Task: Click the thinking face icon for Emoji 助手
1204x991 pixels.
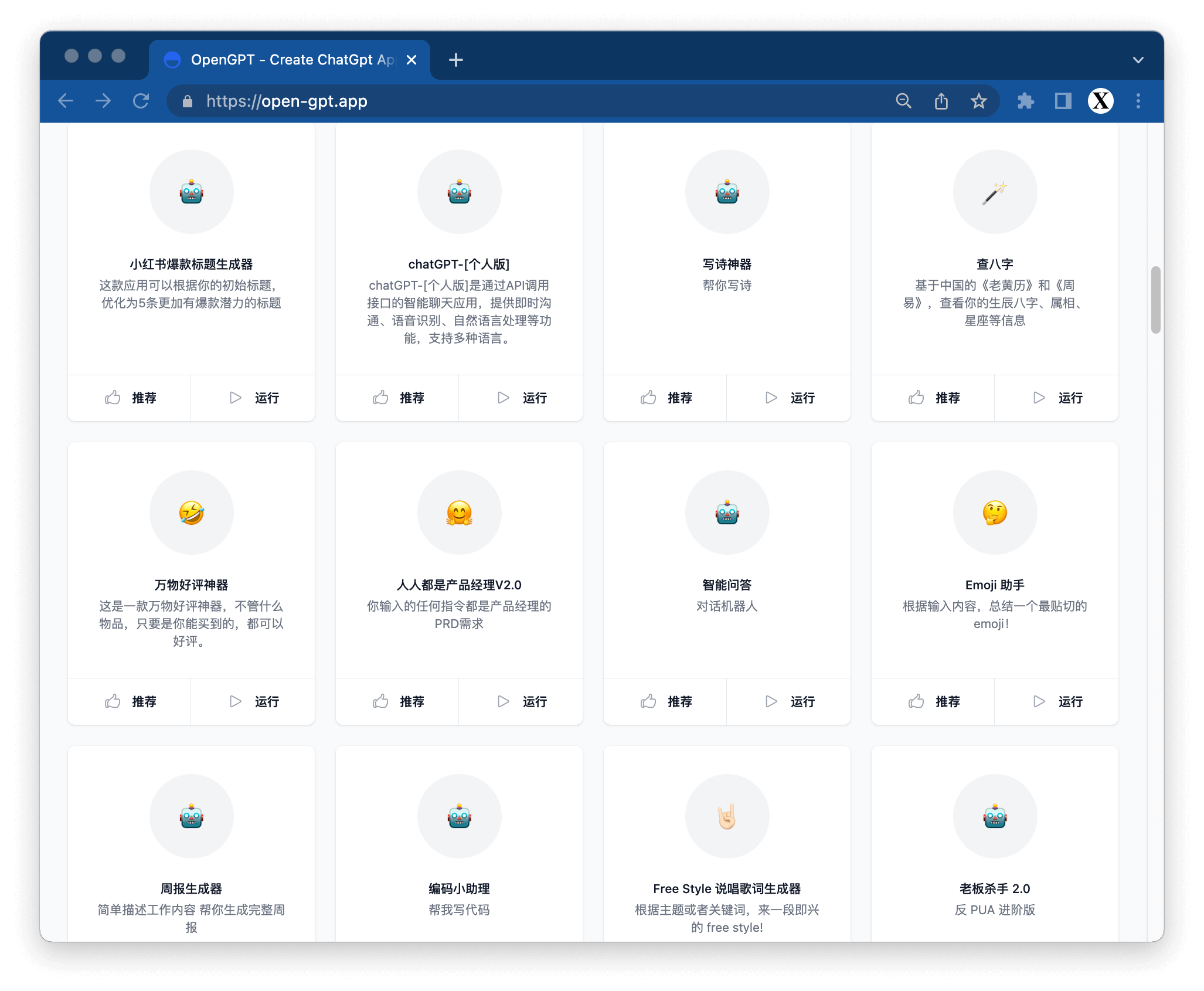Action: click(995, 513)
